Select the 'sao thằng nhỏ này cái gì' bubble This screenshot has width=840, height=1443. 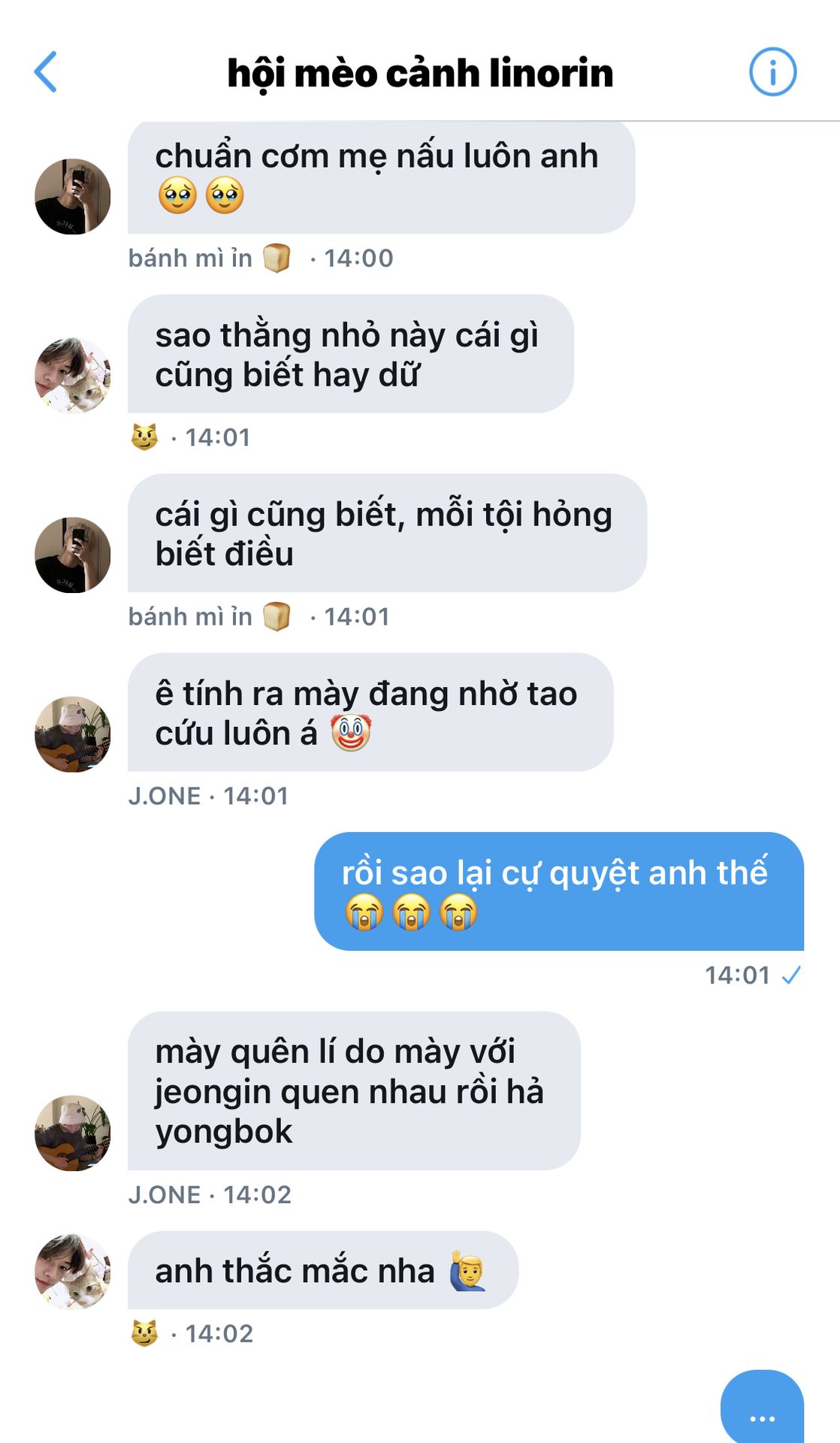click(350, 354)
